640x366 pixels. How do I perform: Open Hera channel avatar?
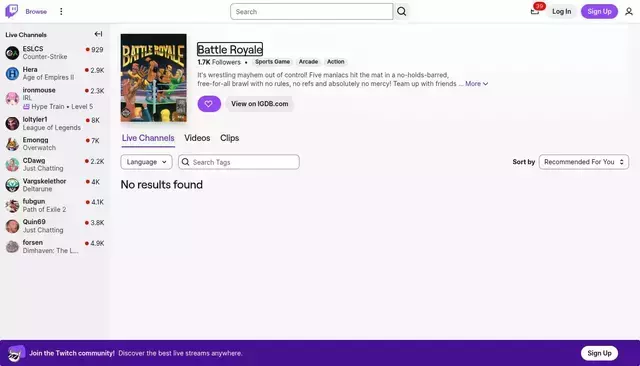pos(12,73)
